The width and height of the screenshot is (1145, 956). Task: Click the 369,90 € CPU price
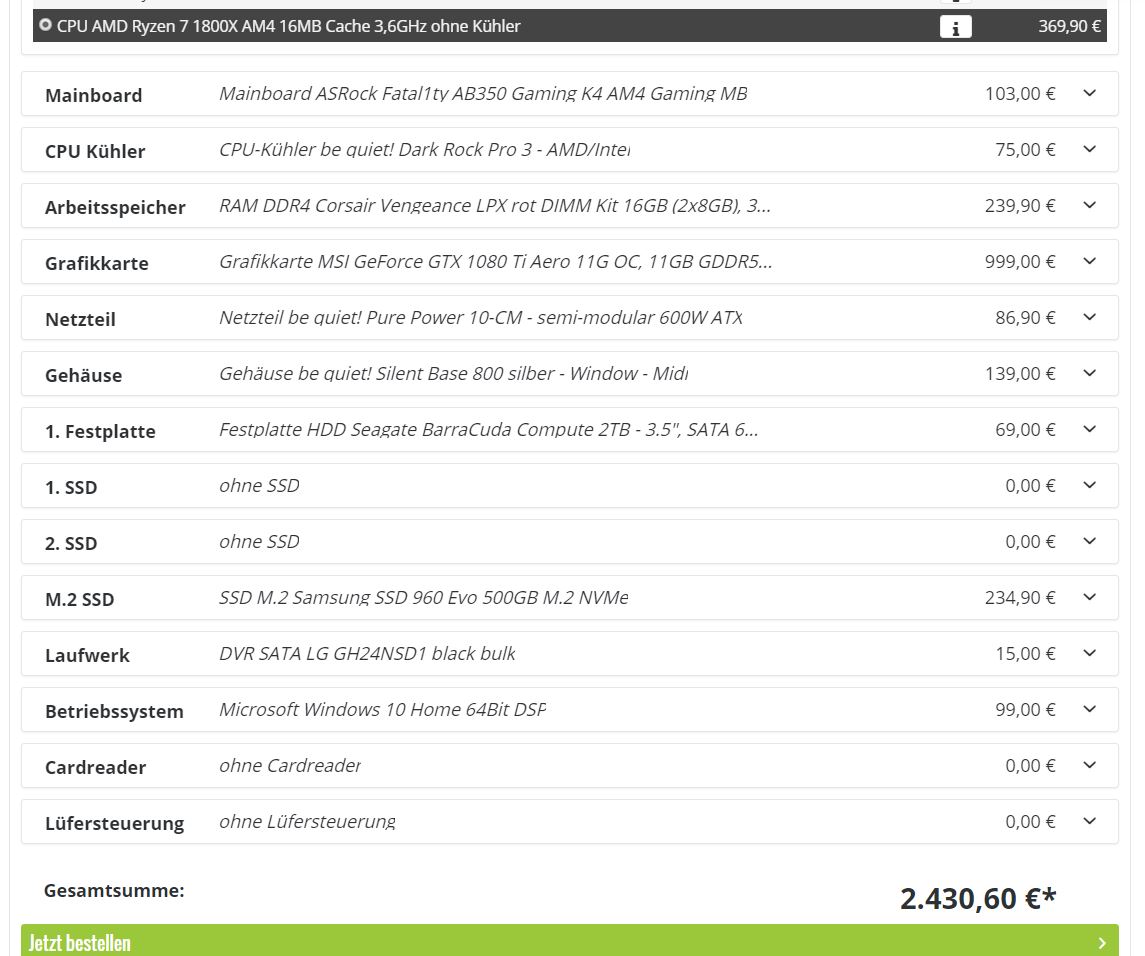[x=1070, y=26]
